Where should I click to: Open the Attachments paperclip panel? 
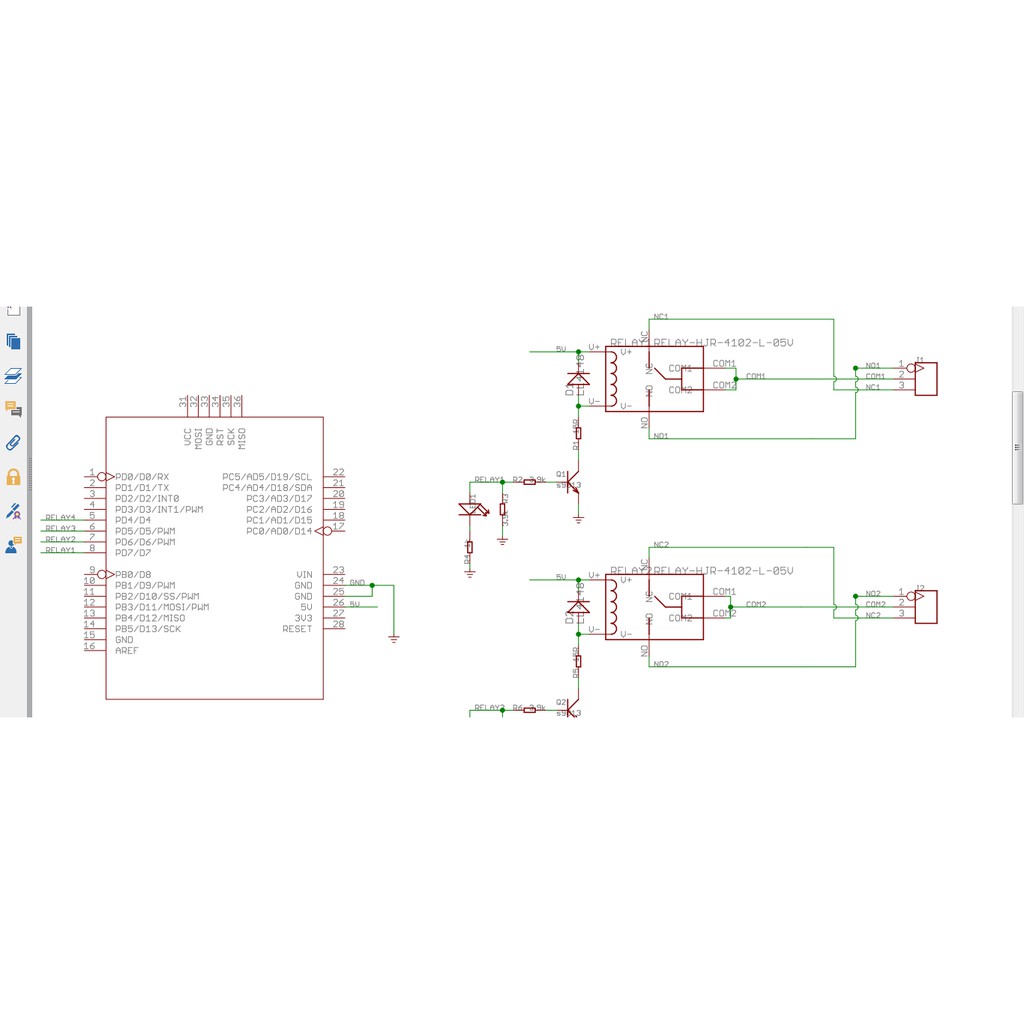[x=13, y=443]
